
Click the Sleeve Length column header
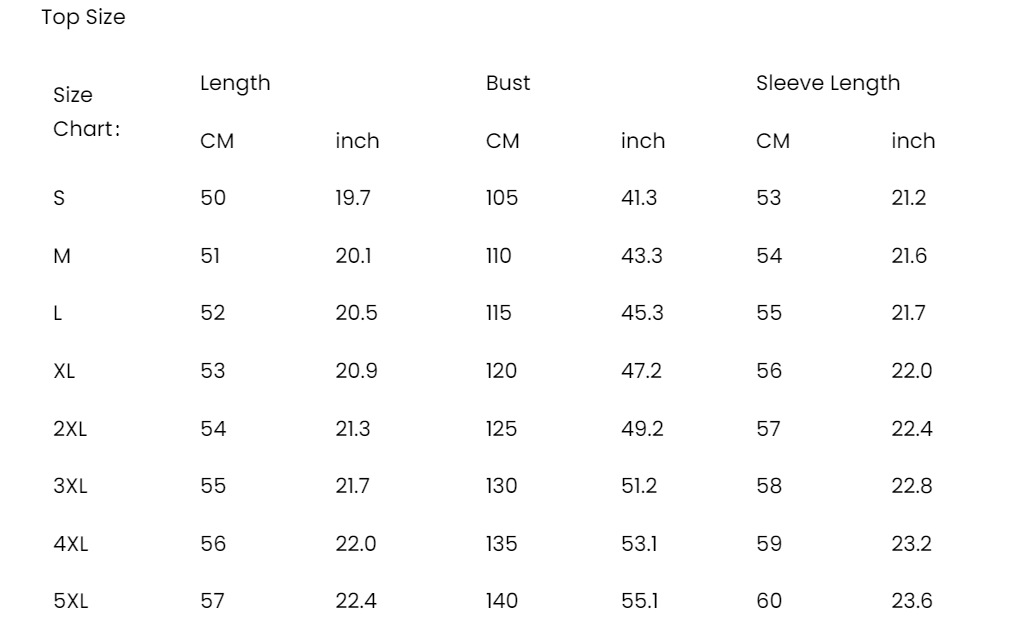tap(827, 84)
